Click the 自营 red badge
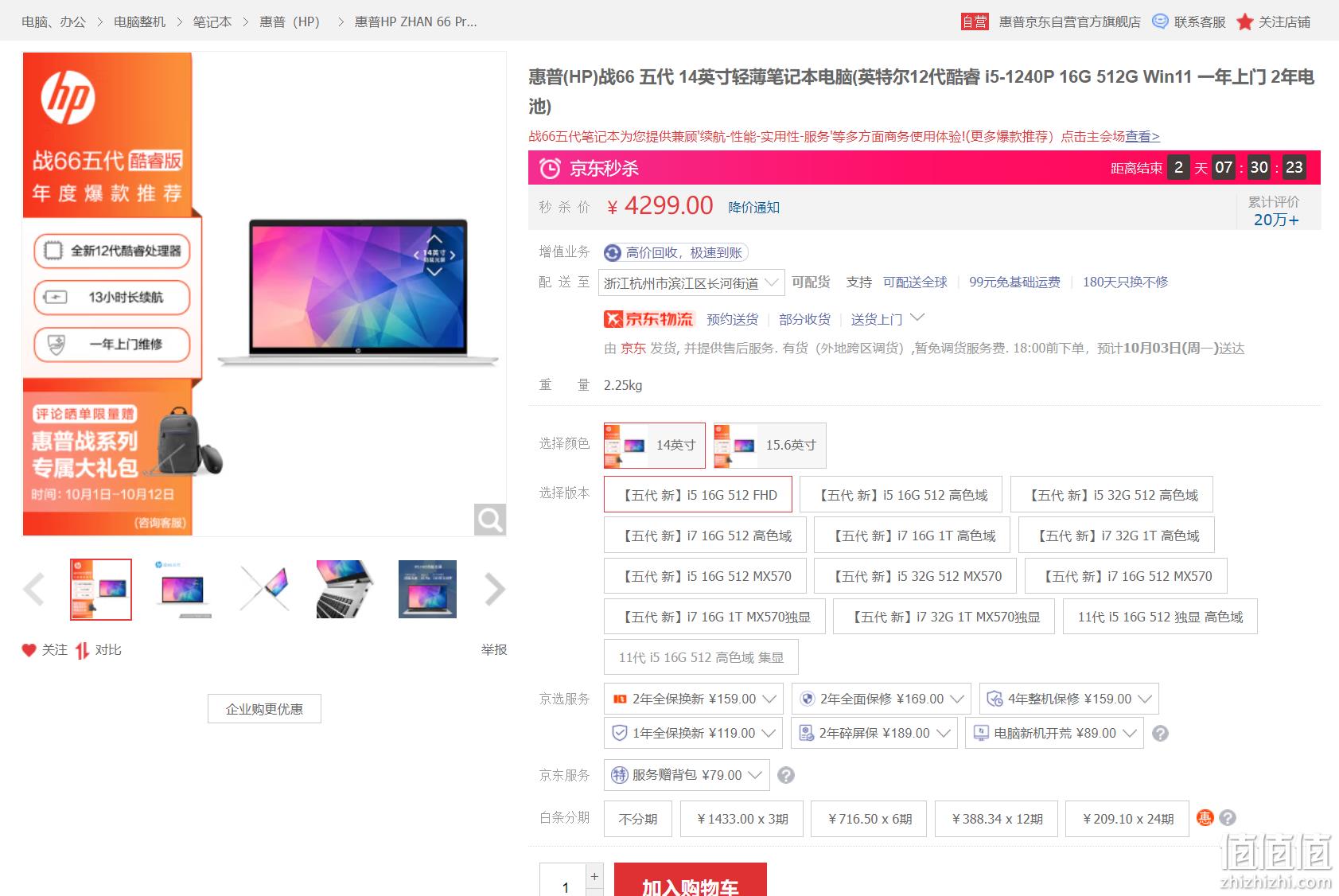The image size is (1339, 896). click(975, 21)
